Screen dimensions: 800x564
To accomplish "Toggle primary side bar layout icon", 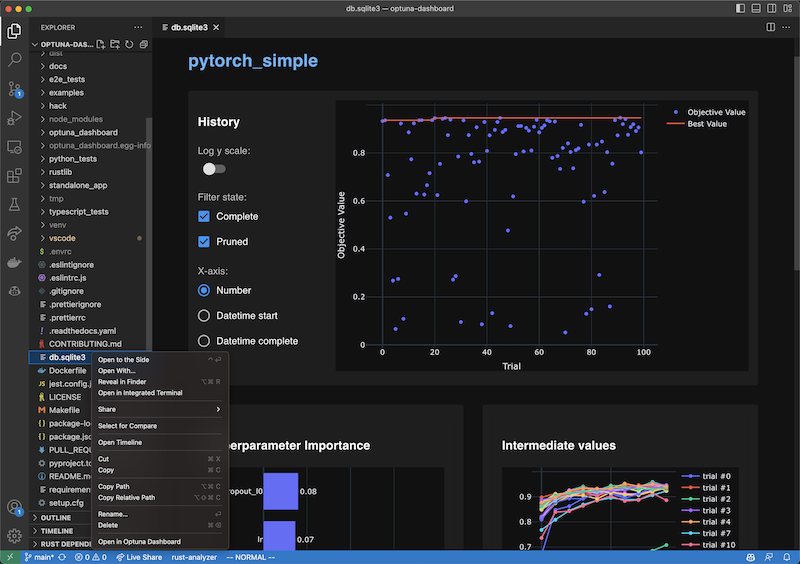I will click(740, 8).
